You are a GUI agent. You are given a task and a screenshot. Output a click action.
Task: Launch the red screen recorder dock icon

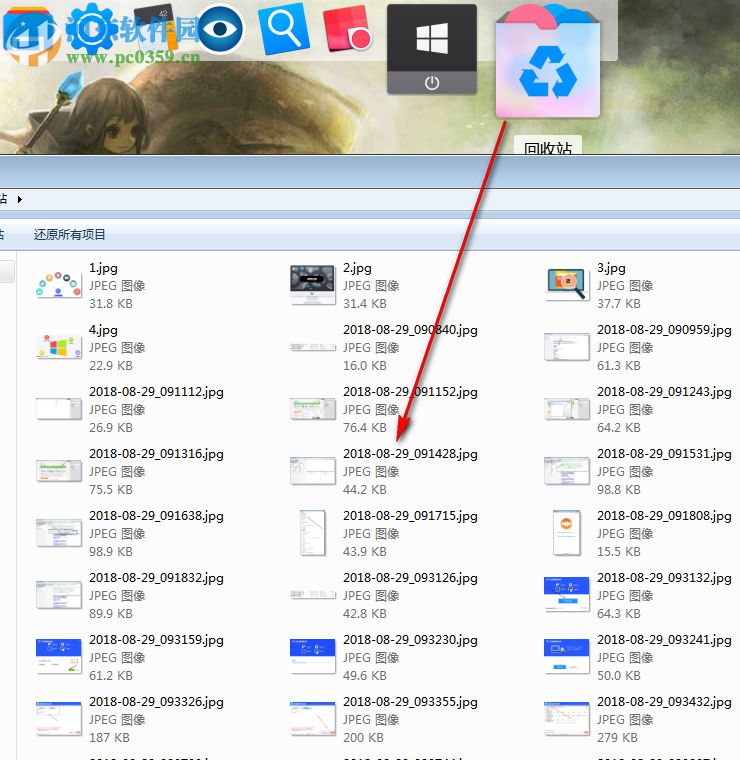point(347,29)
